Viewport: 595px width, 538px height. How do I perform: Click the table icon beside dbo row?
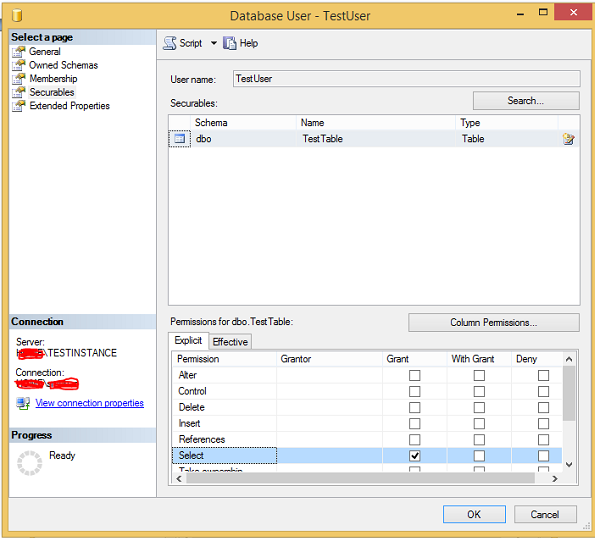(x=179, y=139)
